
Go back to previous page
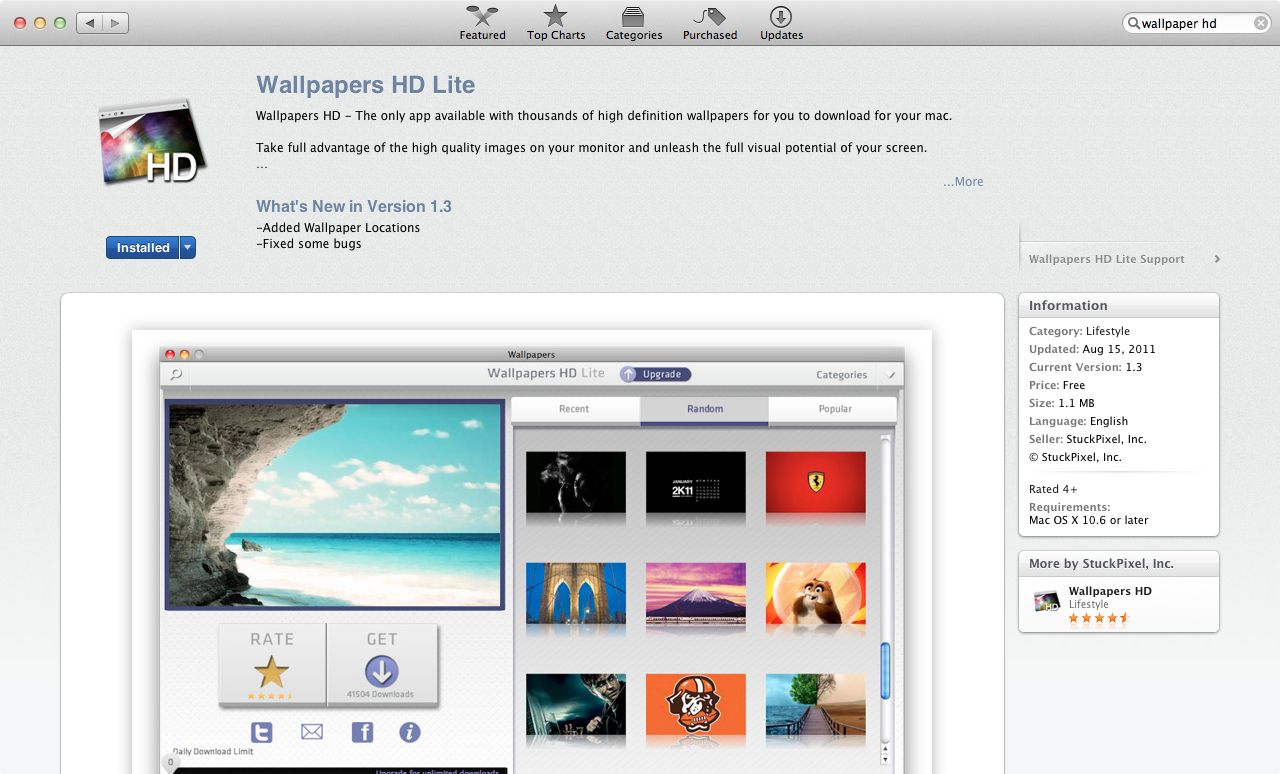90,22
